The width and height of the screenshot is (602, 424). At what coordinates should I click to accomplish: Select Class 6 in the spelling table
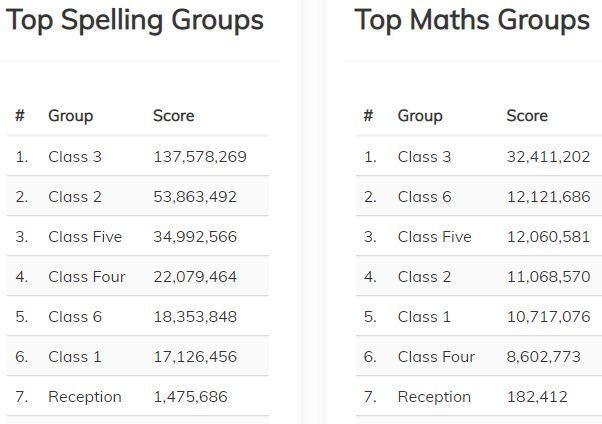click(75, 317)
